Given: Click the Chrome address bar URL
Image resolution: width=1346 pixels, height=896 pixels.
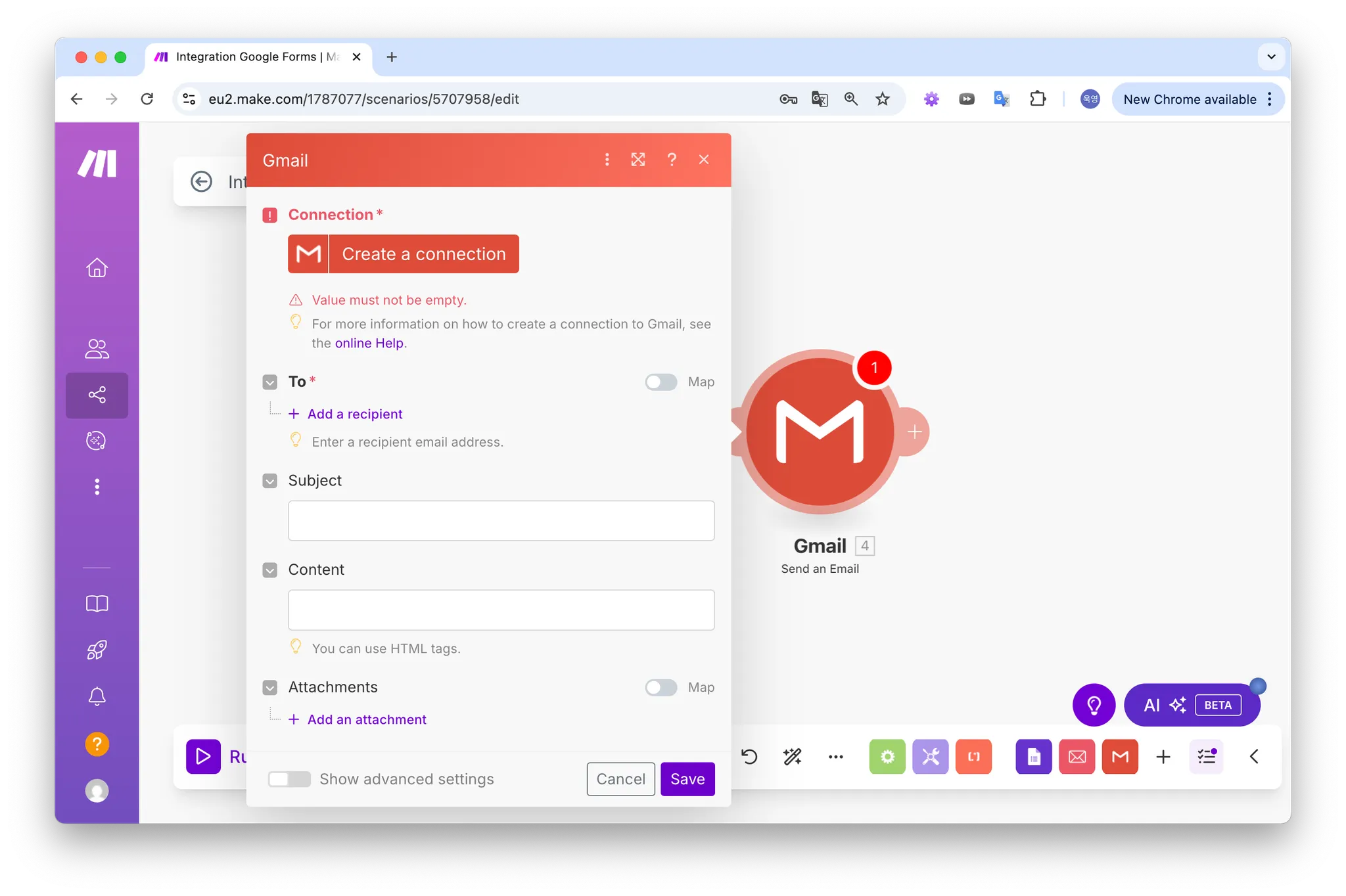Looking at the screenshot, I should 363,99.
